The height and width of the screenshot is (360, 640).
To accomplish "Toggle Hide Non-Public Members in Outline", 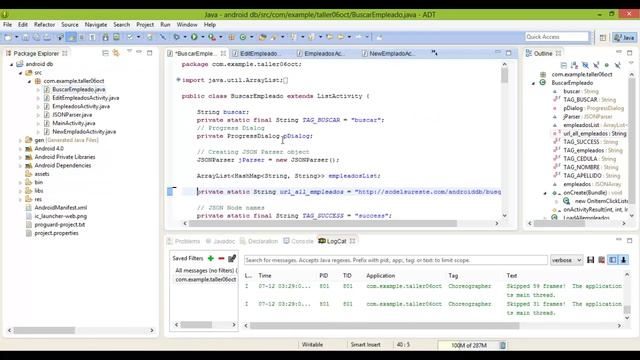I will 607,65.
